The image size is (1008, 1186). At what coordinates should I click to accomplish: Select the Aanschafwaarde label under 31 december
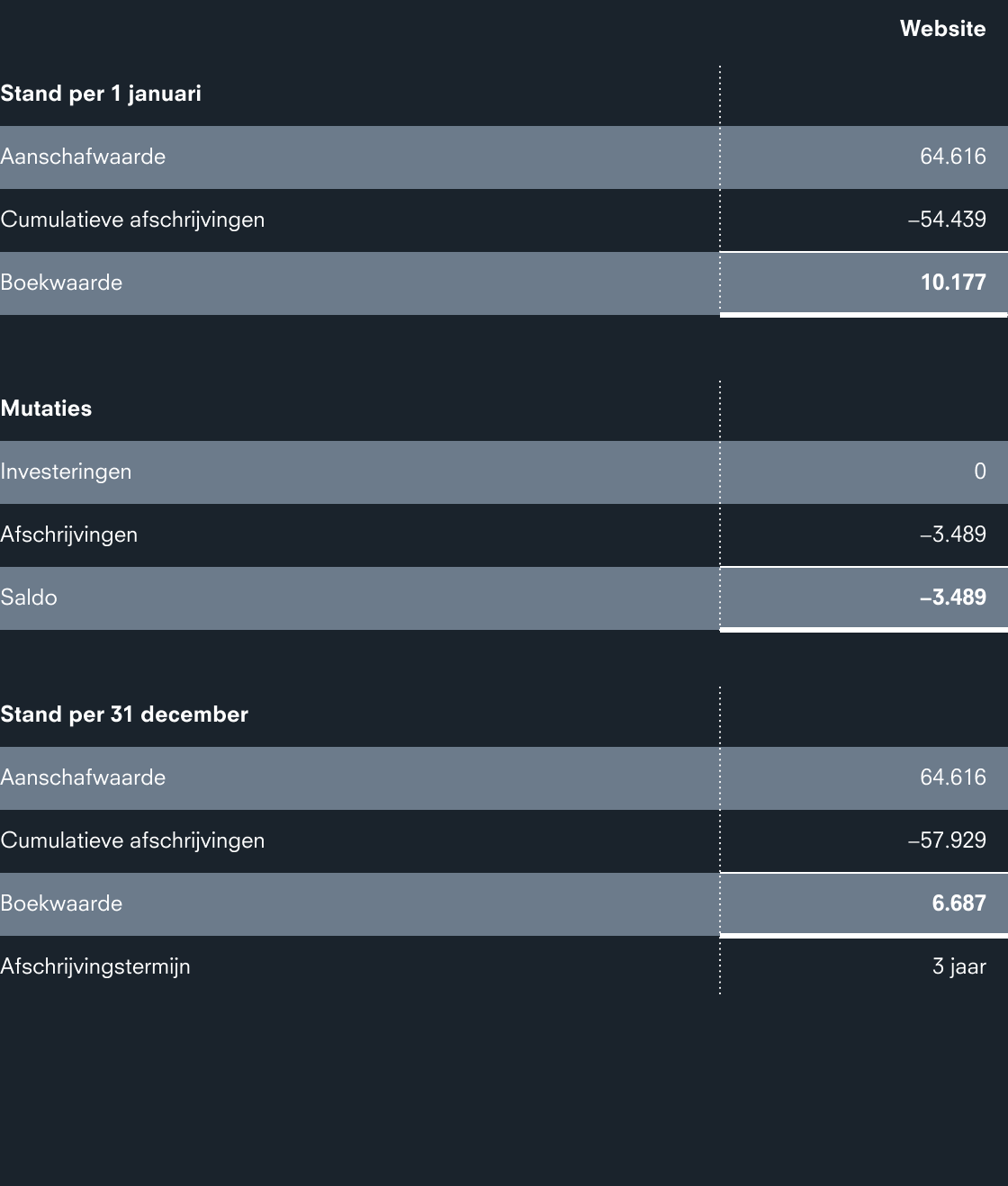(x=83, y=777)
